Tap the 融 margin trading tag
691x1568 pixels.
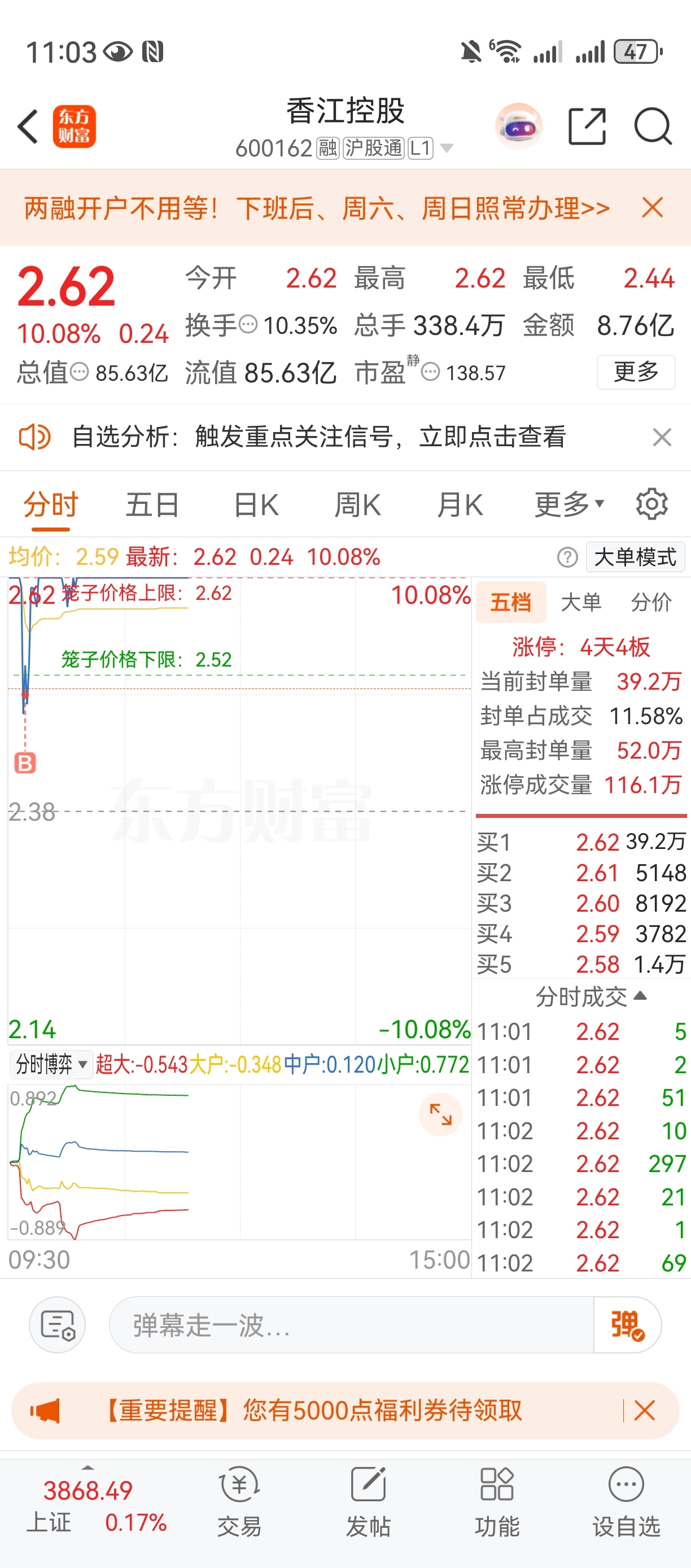pos(328,148)
